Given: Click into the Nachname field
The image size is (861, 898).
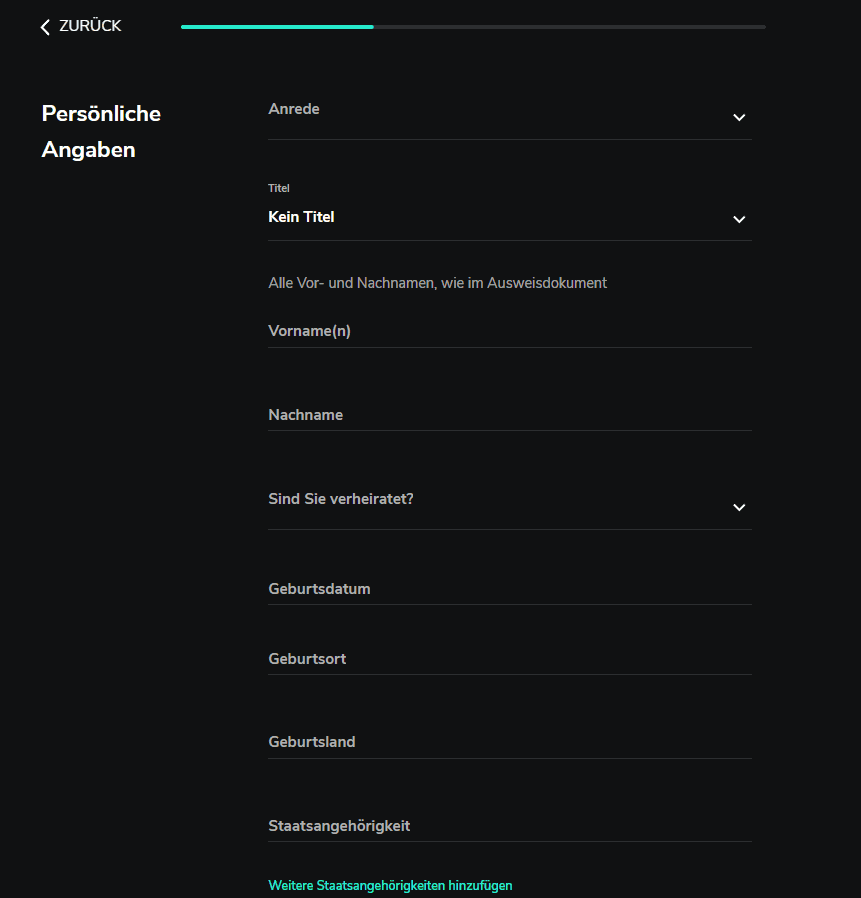Looking at the screenshot, I should pos(509,415).
